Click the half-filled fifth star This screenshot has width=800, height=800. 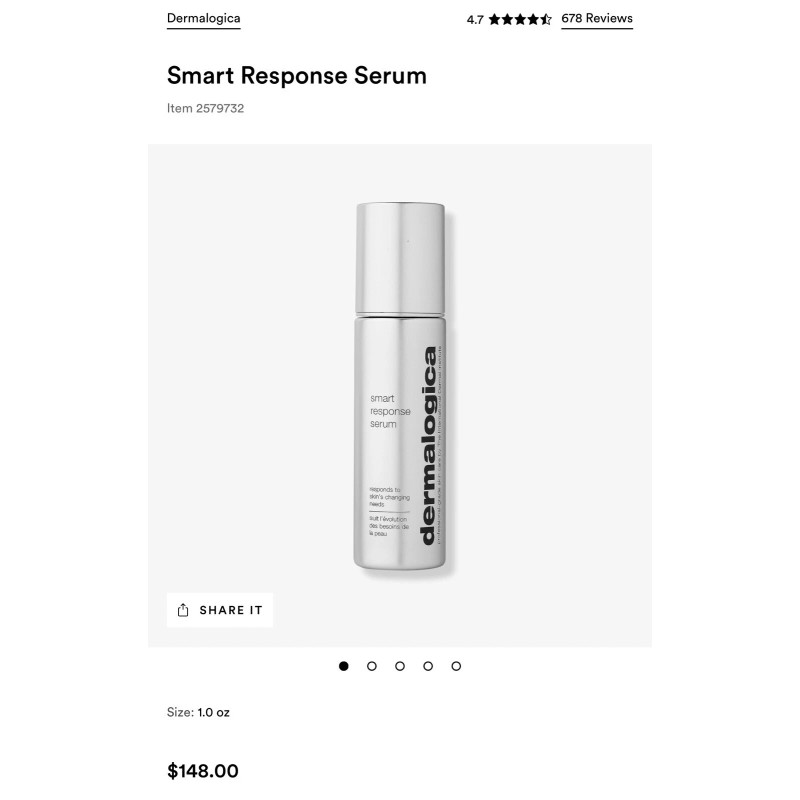point(546,19)
